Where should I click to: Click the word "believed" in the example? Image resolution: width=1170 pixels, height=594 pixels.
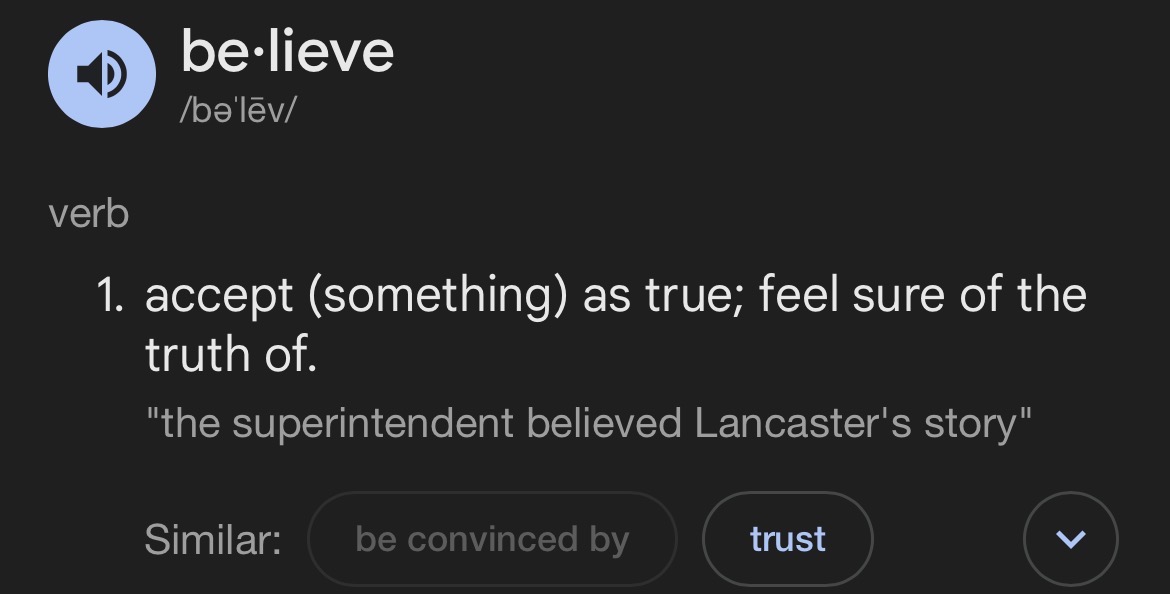[x=604, y=424]
